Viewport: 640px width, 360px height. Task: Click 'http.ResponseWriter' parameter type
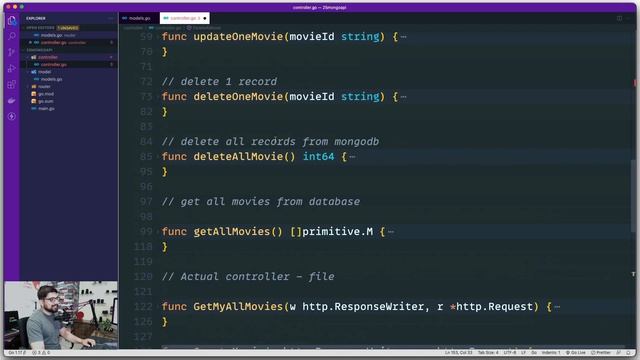(363, 307)
